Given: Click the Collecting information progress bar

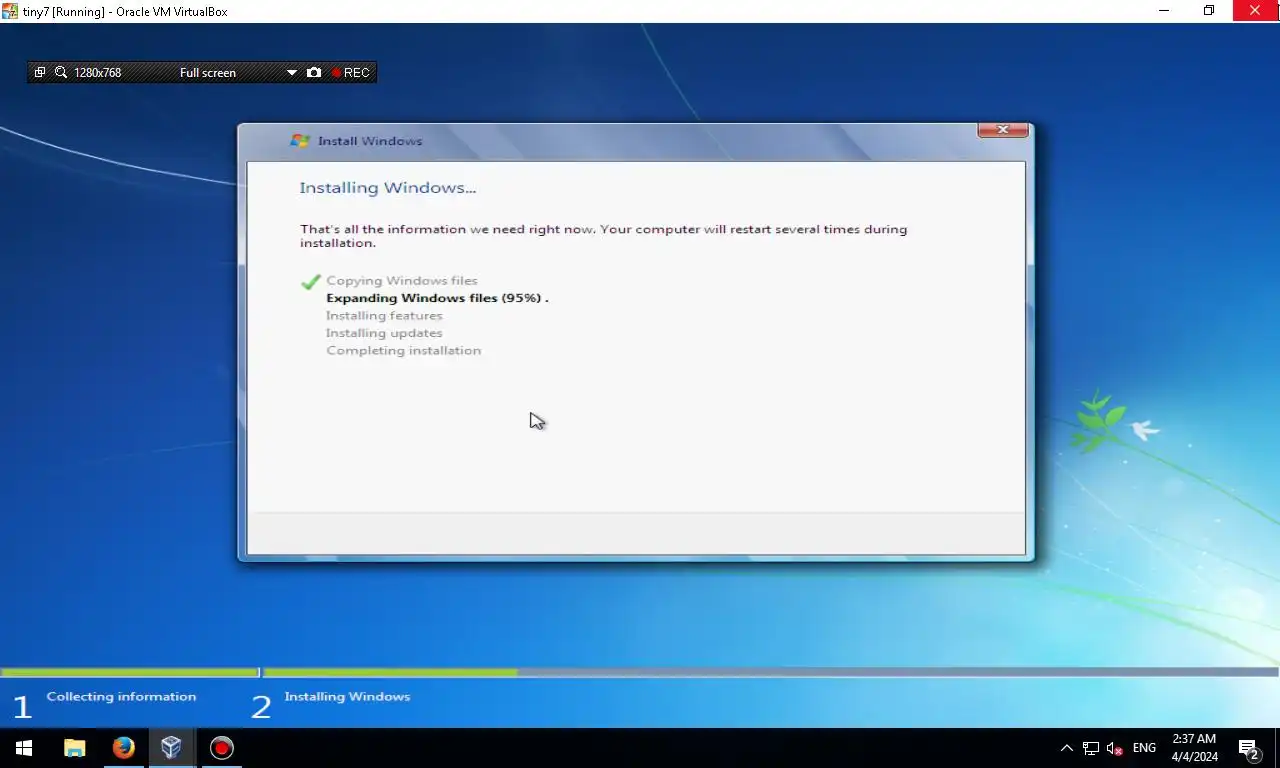Looking at the screenshot, I should point(129,673).
